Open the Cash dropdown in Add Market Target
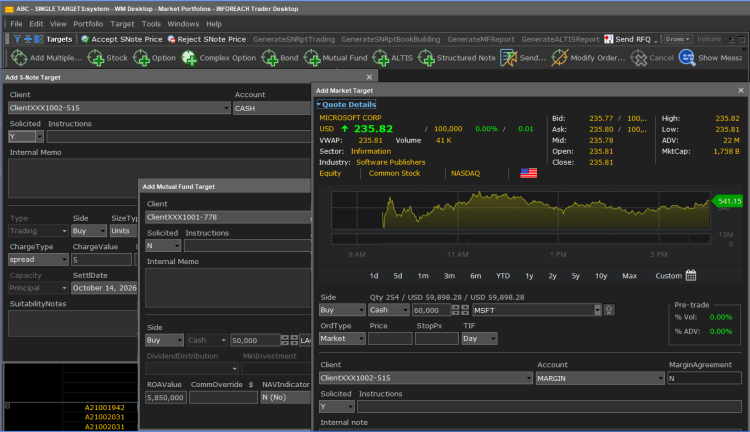The image size is (750, 432). pos(406,310)
